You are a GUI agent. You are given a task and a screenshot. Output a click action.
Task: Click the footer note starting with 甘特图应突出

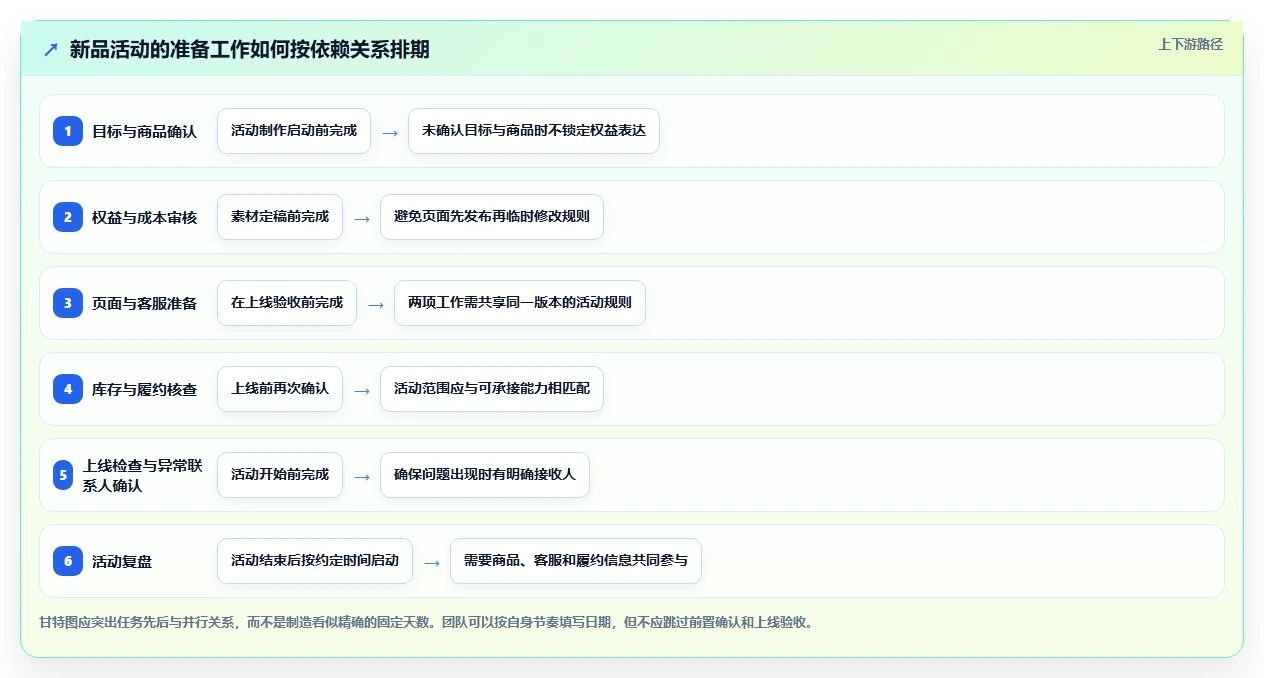click(x=429, y=622)
